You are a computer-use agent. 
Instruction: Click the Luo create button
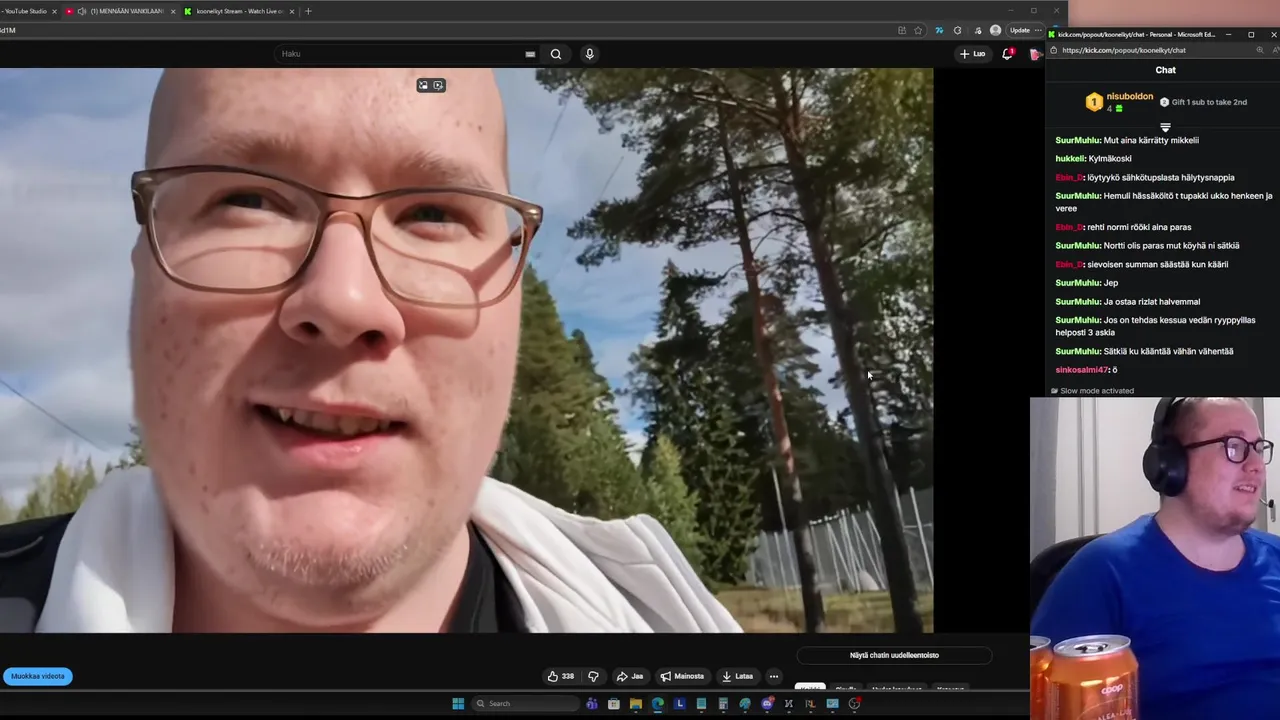point(972,54)
